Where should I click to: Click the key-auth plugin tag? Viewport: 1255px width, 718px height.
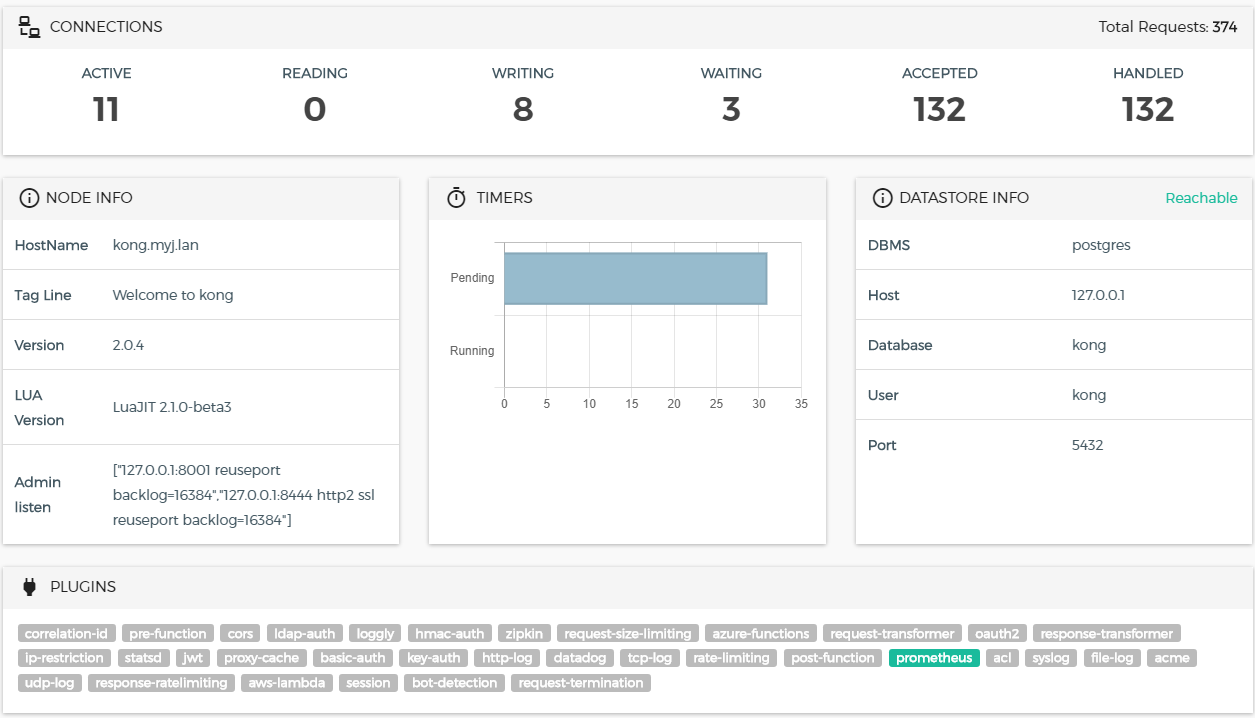pos(433,658)
